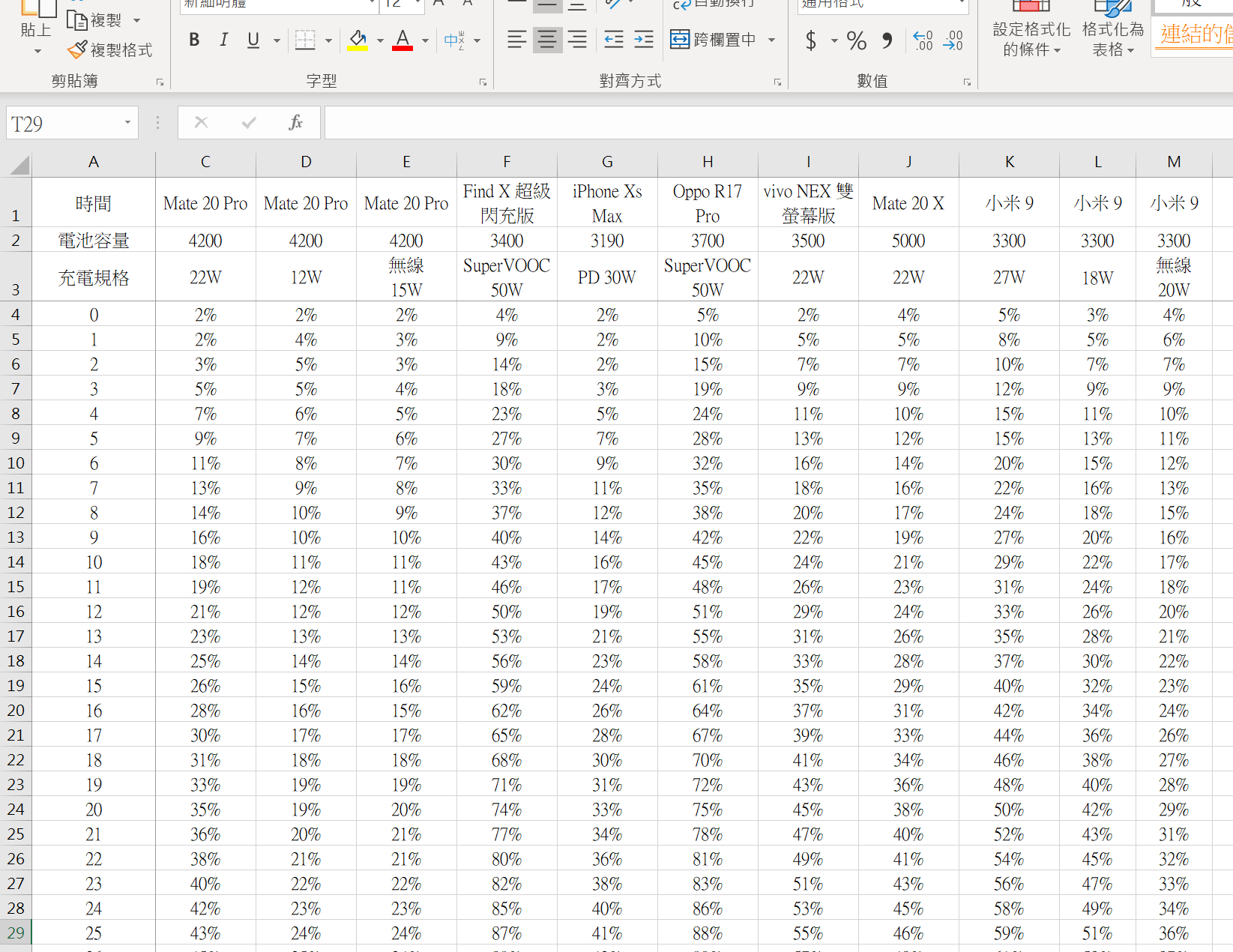Decrease the cell indent
This screenshot has height=952, width=1233.
click(x=614, y=40)
